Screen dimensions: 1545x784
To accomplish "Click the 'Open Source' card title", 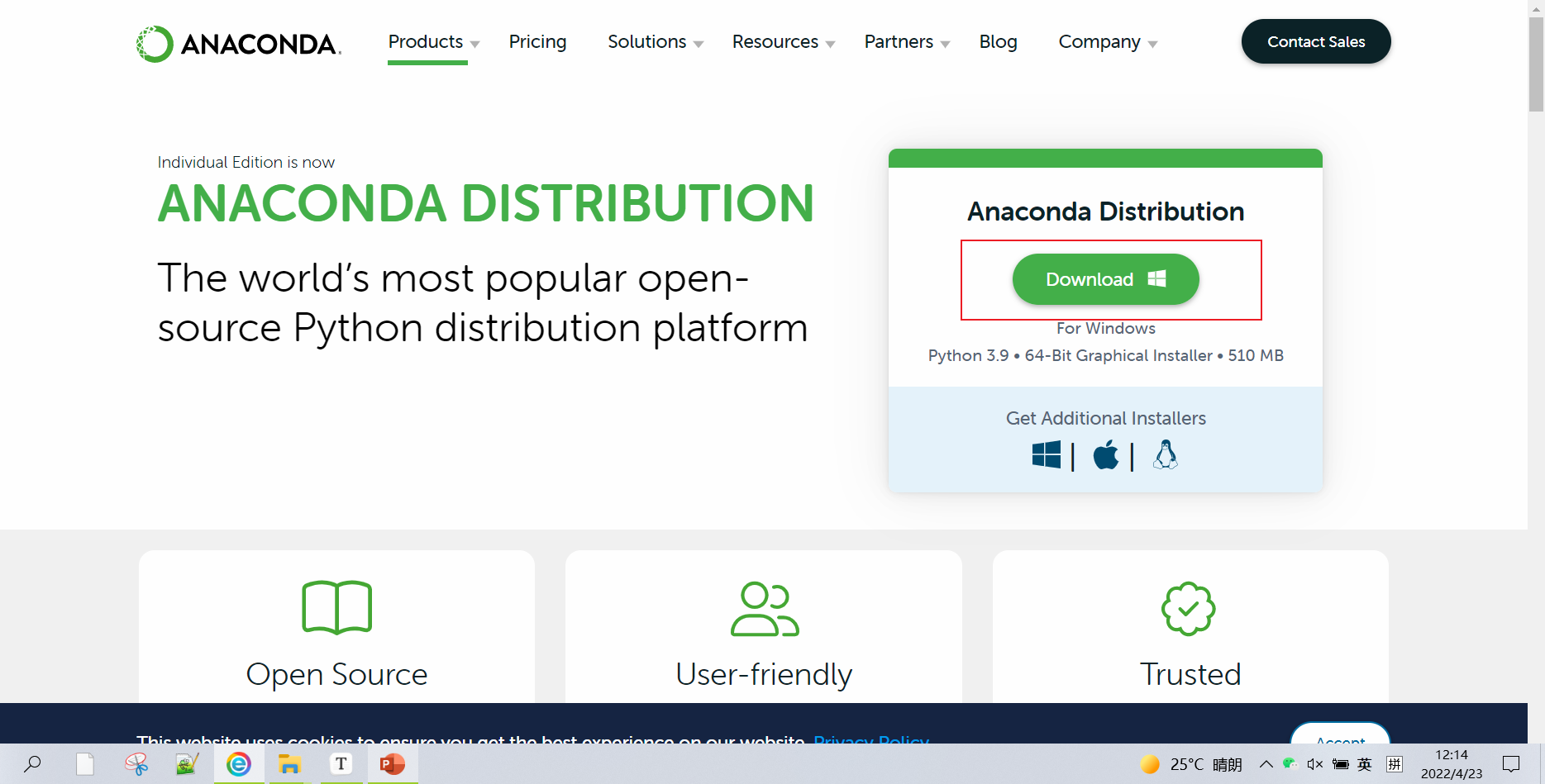I will [x=337, y=674].
